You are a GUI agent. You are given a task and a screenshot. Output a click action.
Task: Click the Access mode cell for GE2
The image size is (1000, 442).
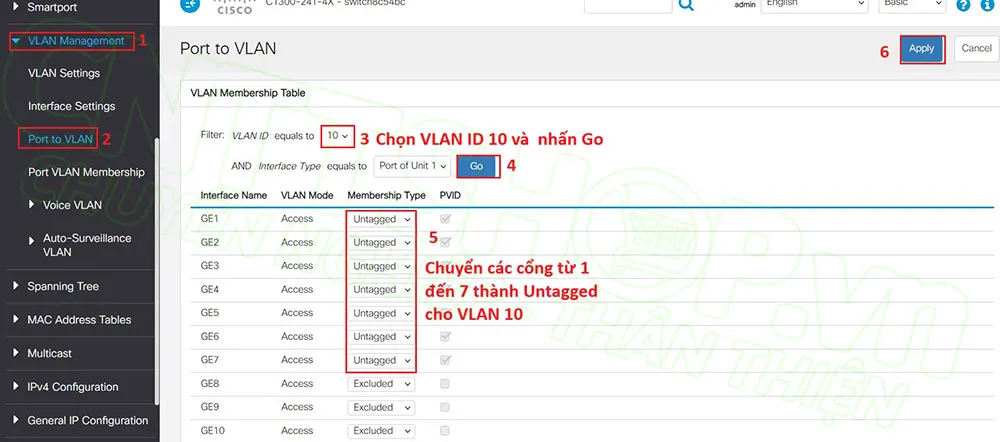pyautogui.click(x=297, y=242)
